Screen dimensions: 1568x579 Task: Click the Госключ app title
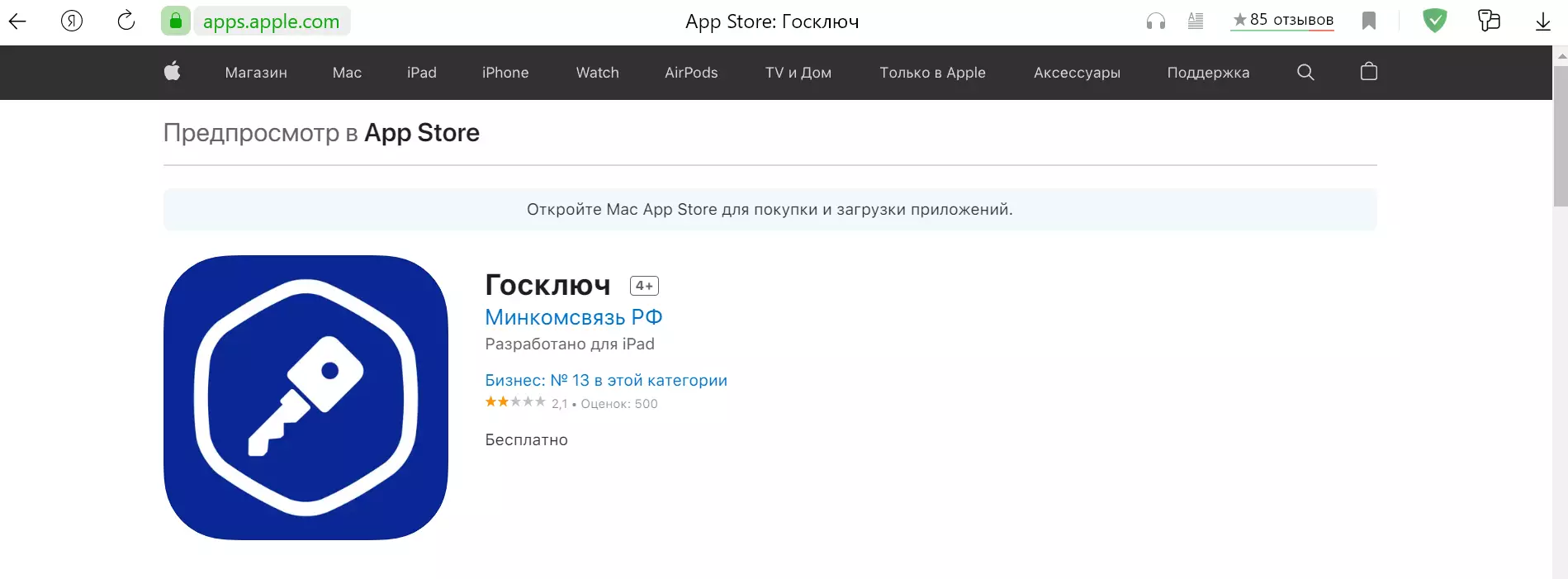pyautogui.click(x=547, y=285)
